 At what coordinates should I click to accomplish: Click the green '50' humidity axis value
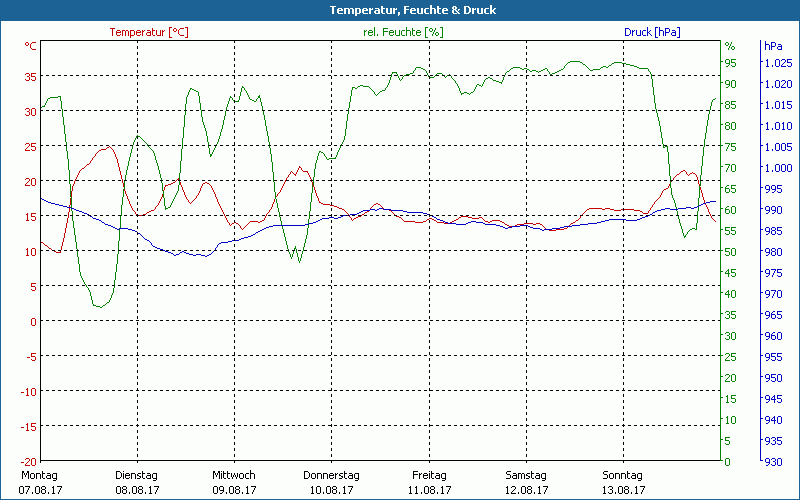pos(731,252)
